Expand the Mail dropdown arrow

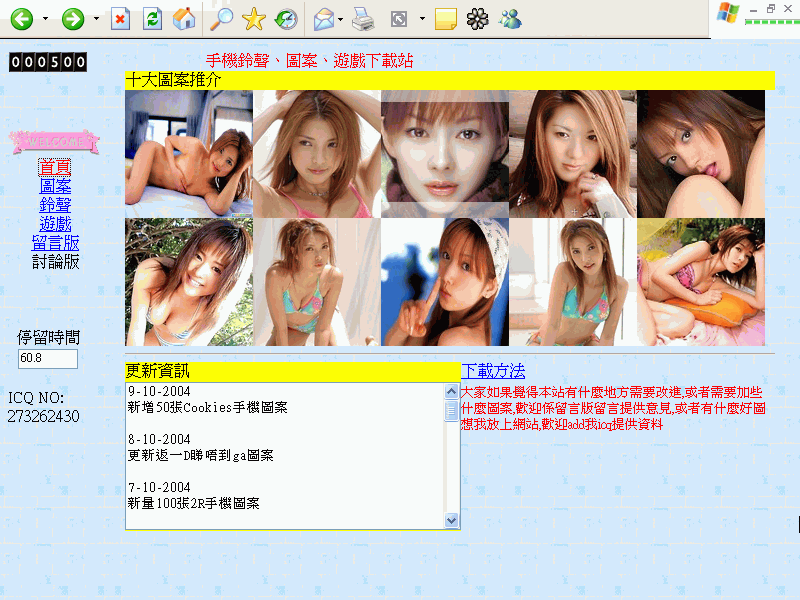(341, 19)
